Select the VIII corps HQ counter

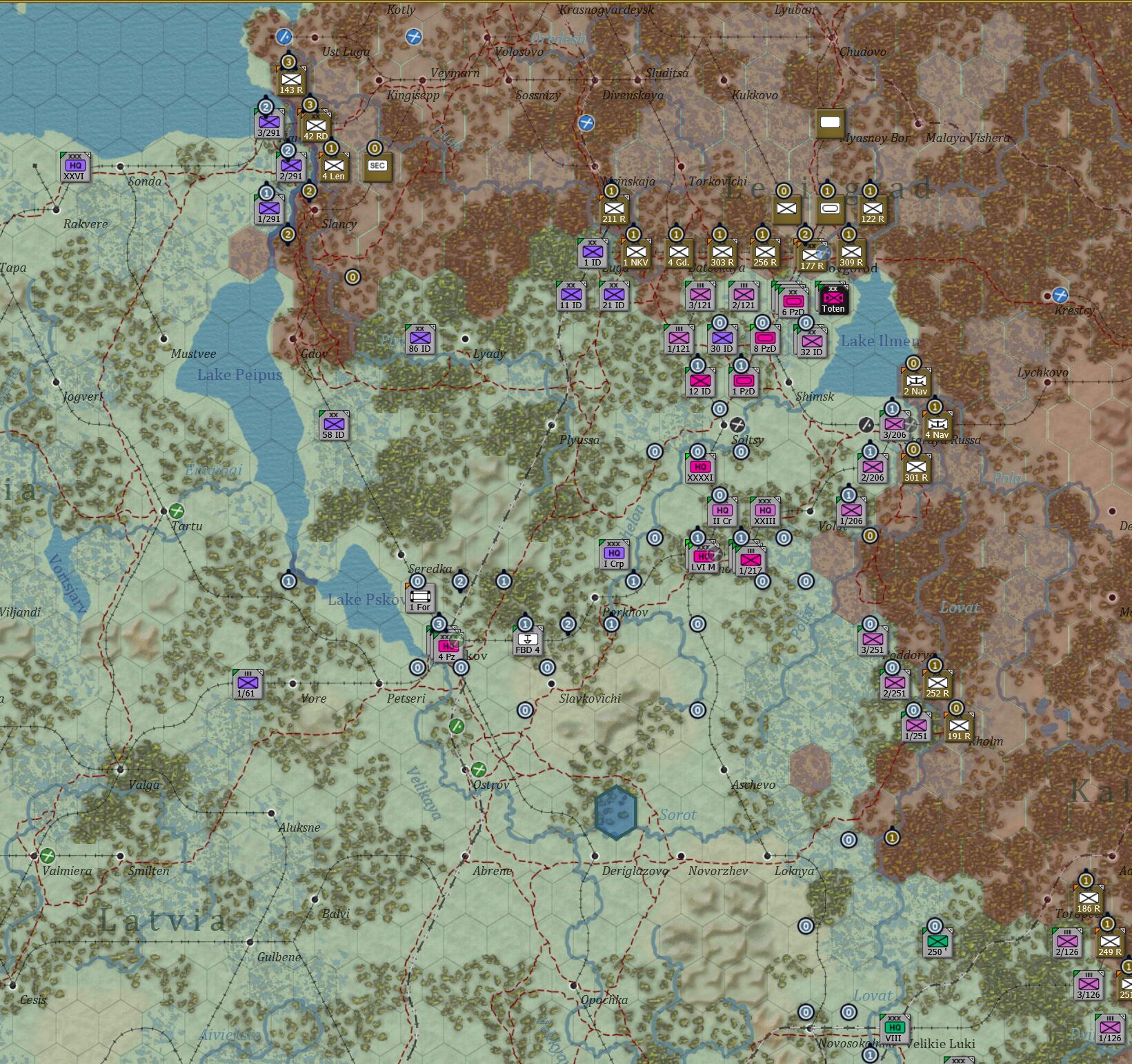[894, 1029]
